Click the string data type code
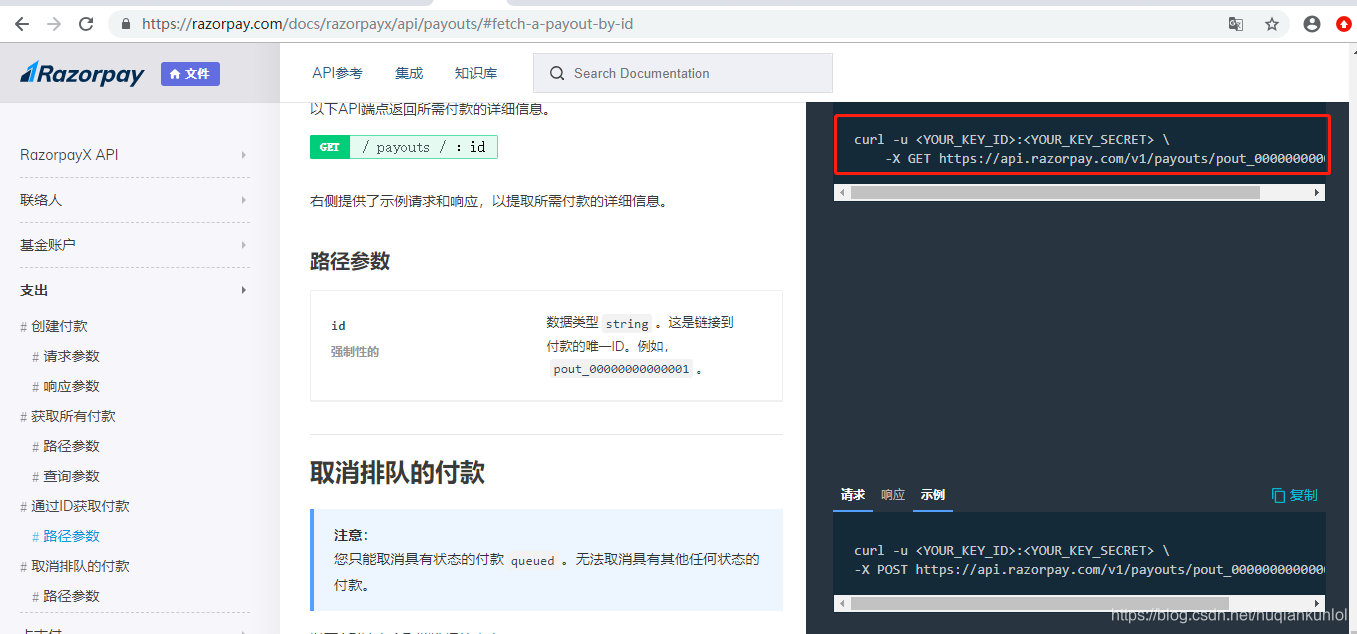 click(x=627, y=323)
